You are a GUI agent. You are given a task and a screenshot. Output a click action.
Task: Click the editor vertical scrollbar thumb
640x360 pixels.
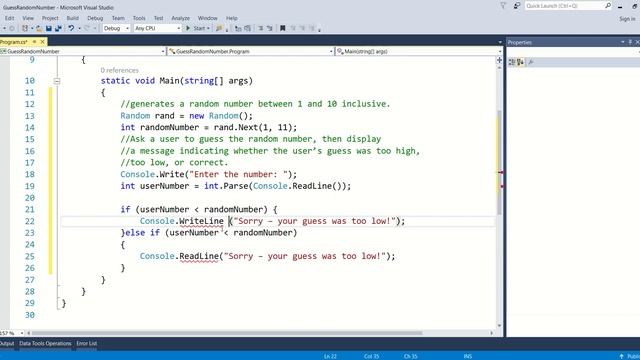tap(499, 162)
